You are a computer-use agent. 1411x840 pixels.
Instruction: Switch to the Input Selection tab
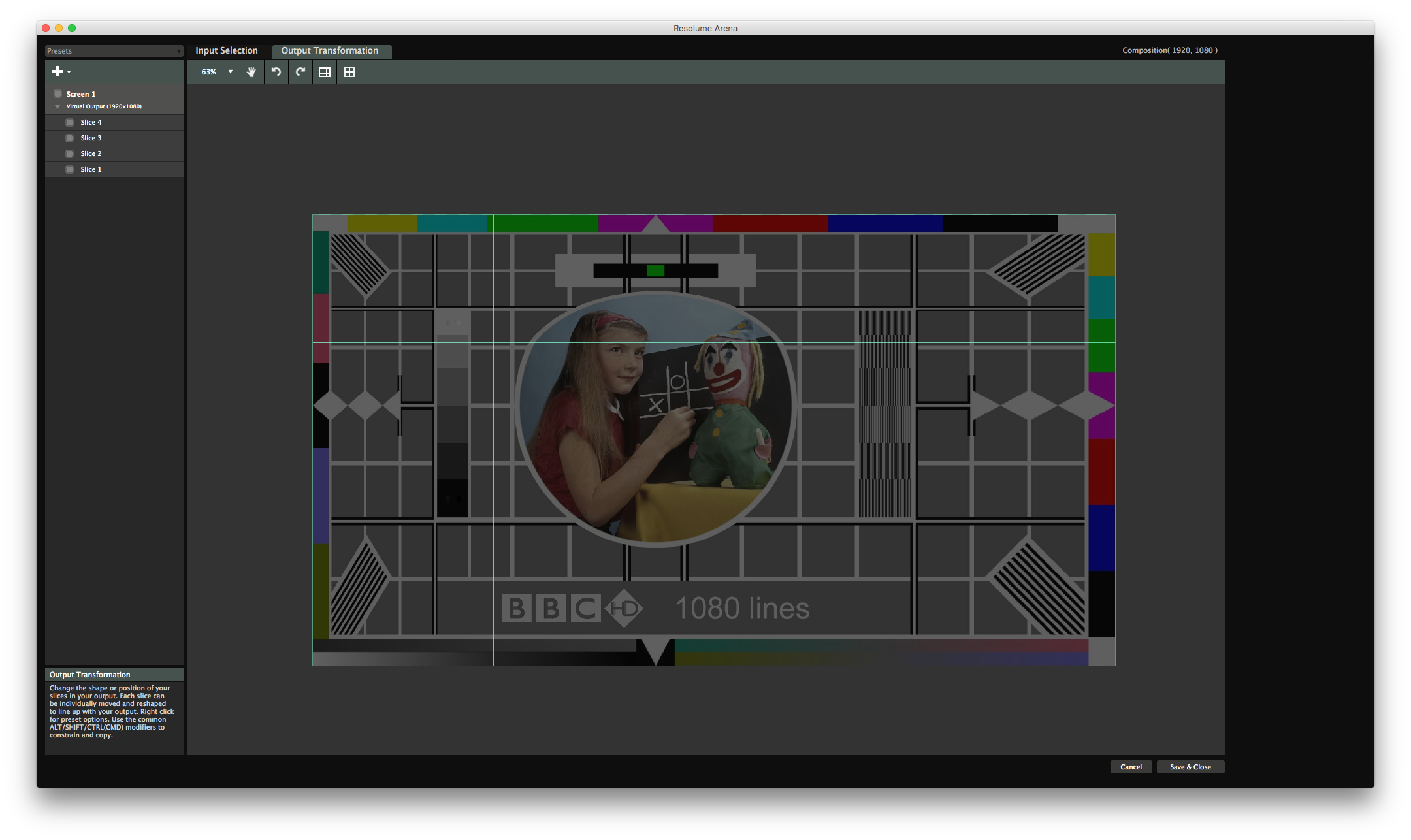click(226, 50)
